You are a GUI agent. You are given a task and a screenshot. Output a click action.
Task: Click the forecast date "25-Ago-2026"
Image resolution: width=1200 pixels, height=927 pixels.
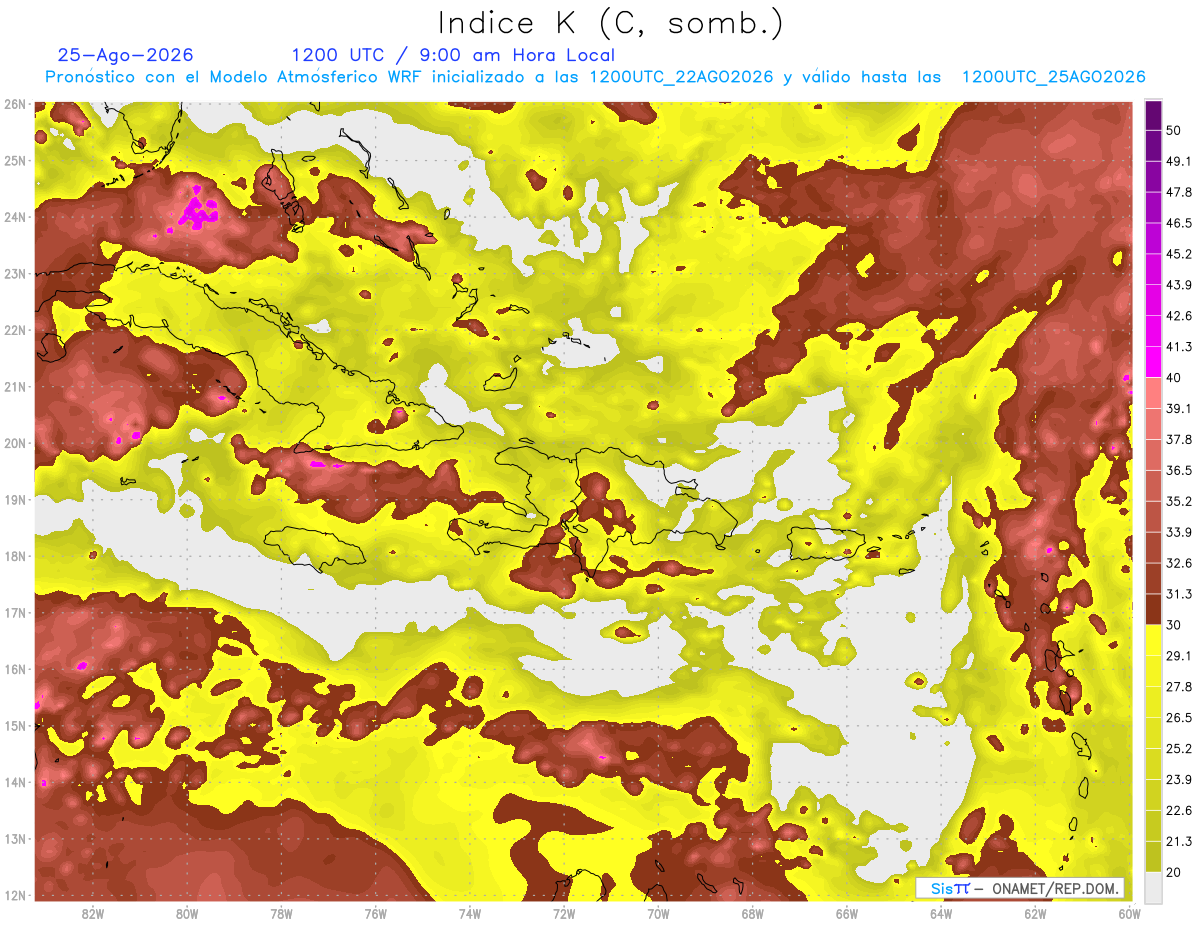pyautogui.click(x=126, y=55)
